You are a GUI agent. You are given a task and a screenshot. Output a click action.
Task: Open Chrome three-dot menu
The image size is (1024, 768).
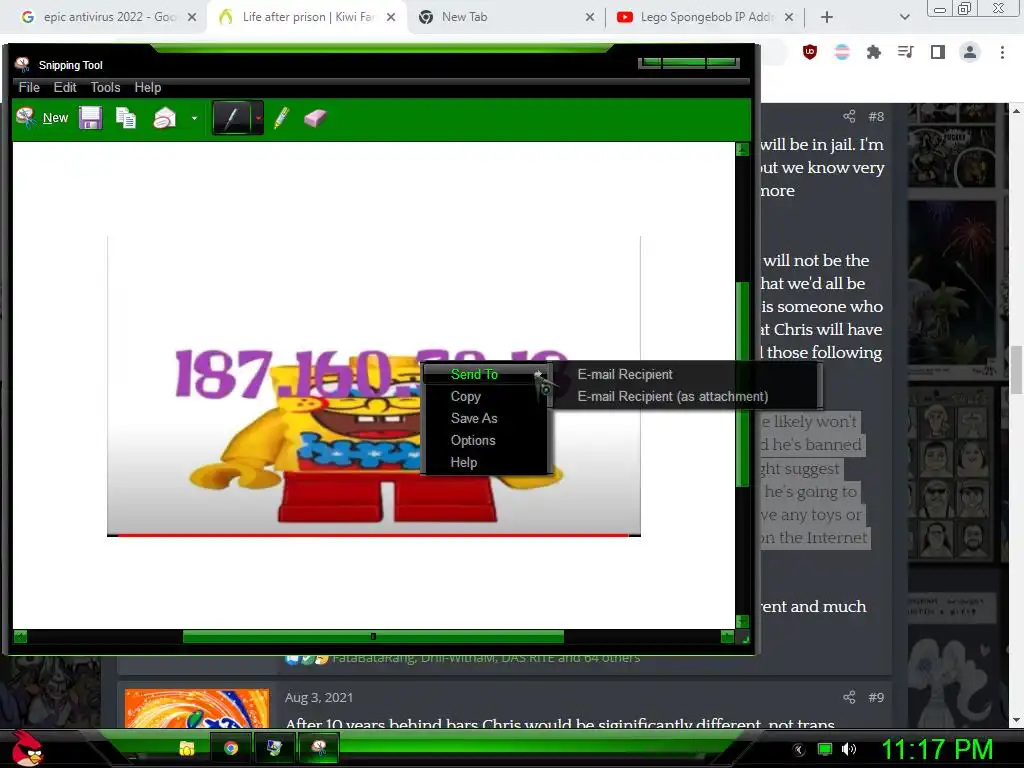[1002, 52]
